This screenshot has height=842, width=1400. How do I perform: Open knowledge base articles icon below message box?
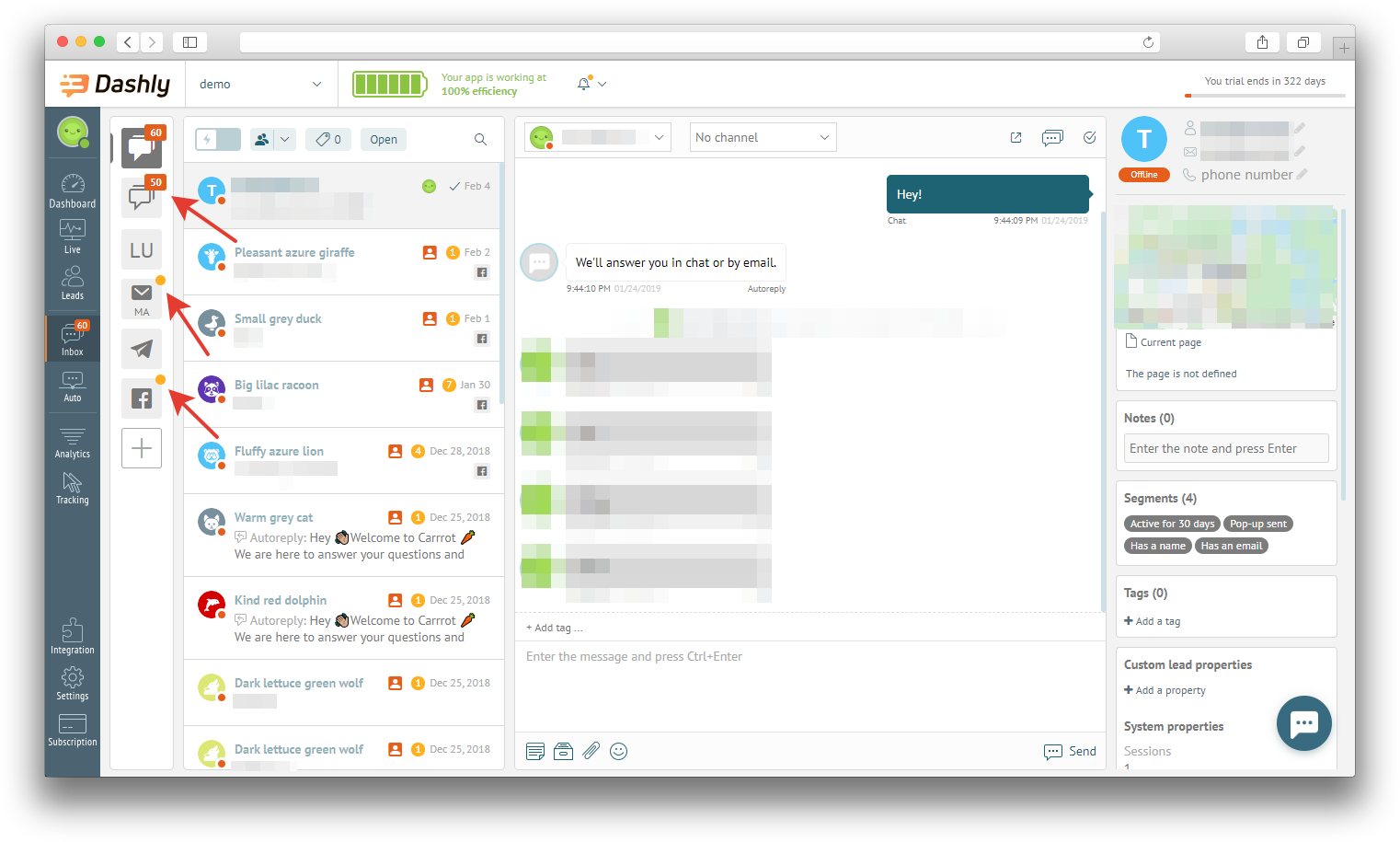(564, 751)
